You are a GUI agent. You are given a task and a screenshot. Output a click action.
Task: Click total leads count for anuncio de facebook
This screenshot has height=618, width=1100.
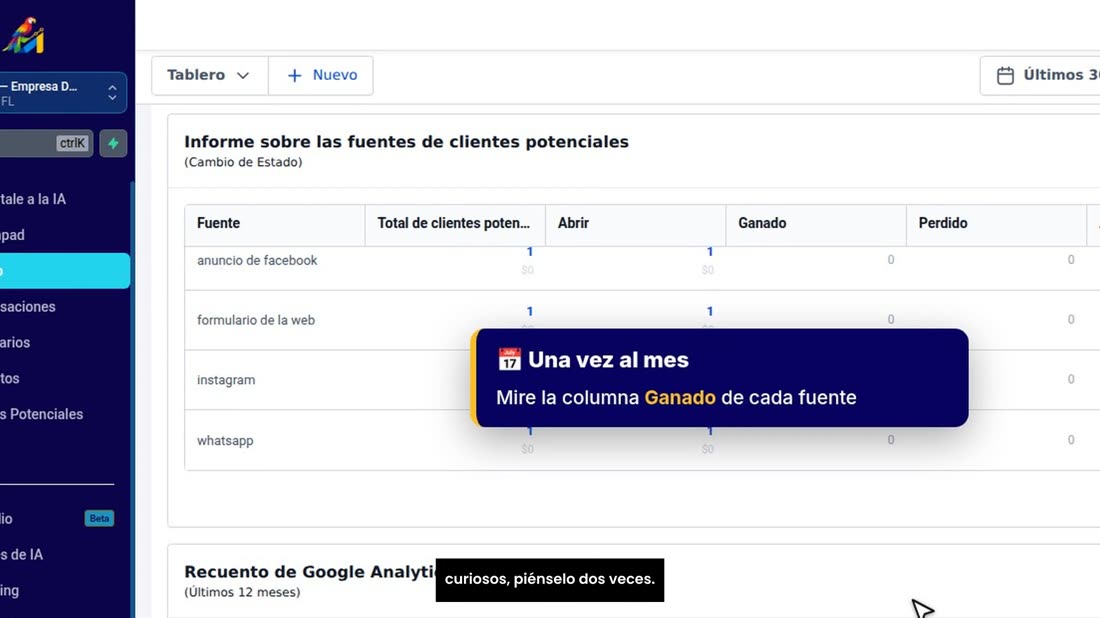click(530, 252)
